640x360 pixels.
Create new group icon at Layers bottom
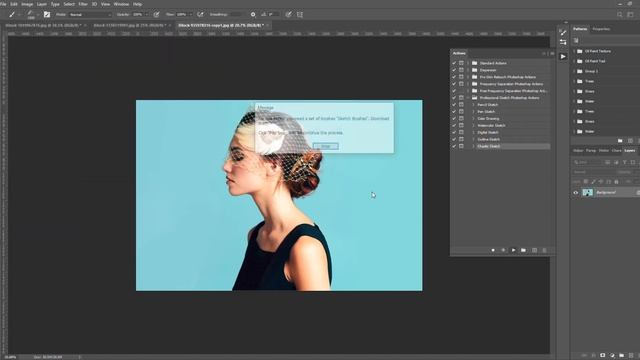(x=621, y=356)
